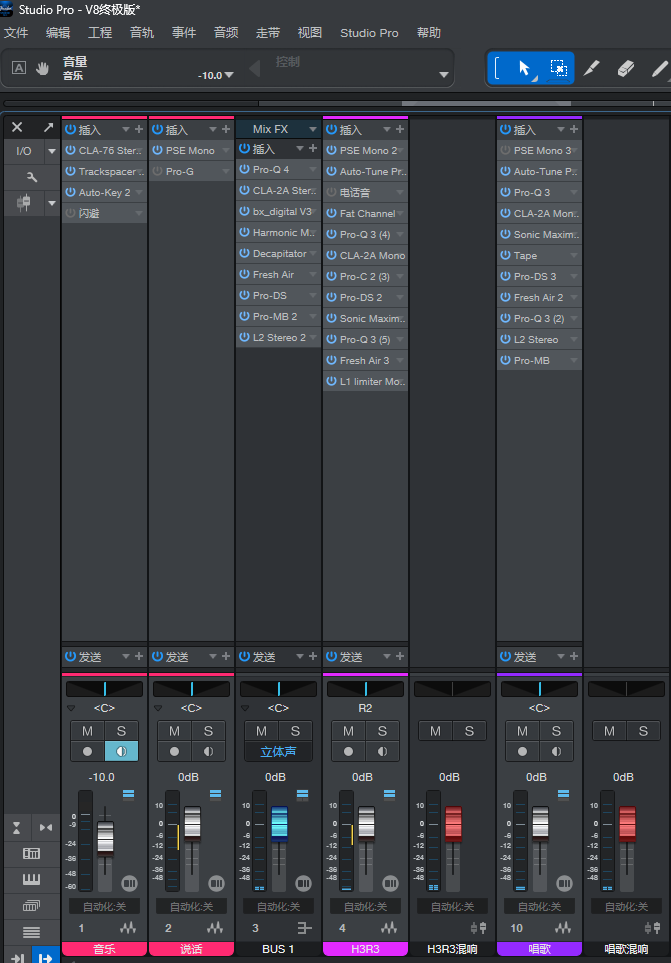Enable the Pro-G insert power button

click(x=157, y=171)
